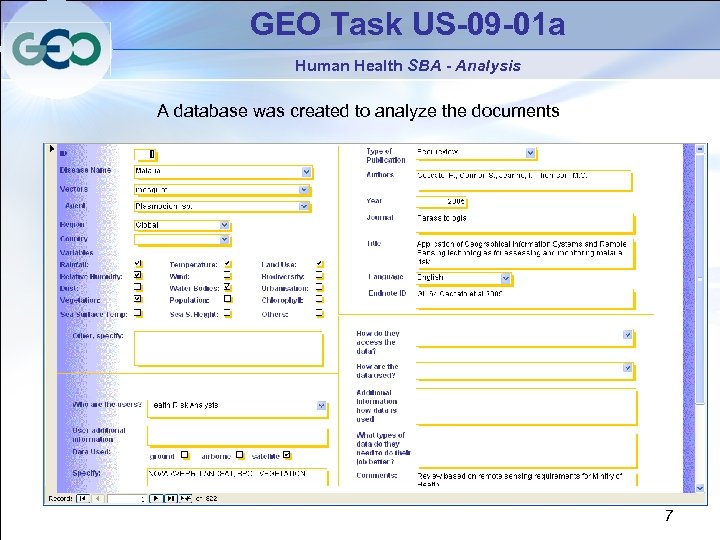Click the Journal text field
The image size is (720, 540).
coord(525,223)
